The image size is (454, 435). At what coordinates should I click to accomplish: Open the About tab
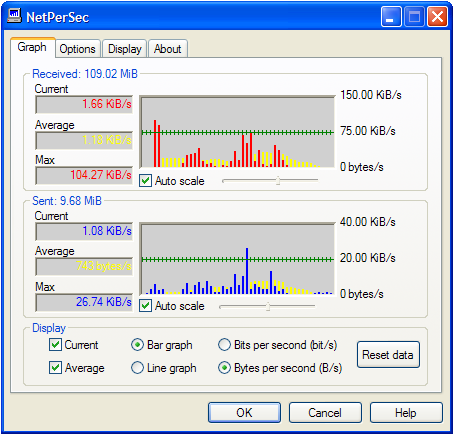pos(167,49)
